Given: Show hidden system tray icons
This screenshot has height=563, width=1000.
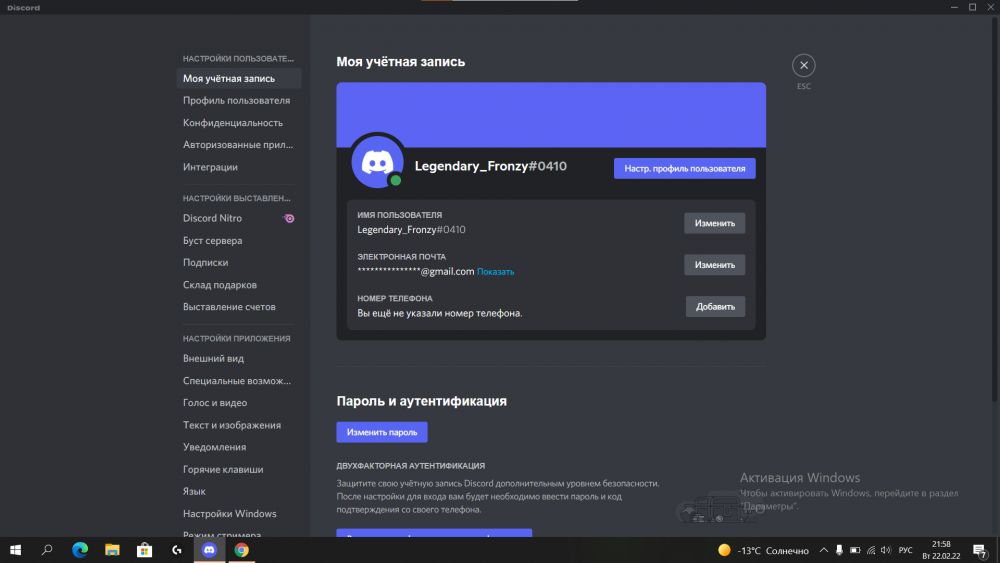Looking at the screenshot, I should (823, 550).
